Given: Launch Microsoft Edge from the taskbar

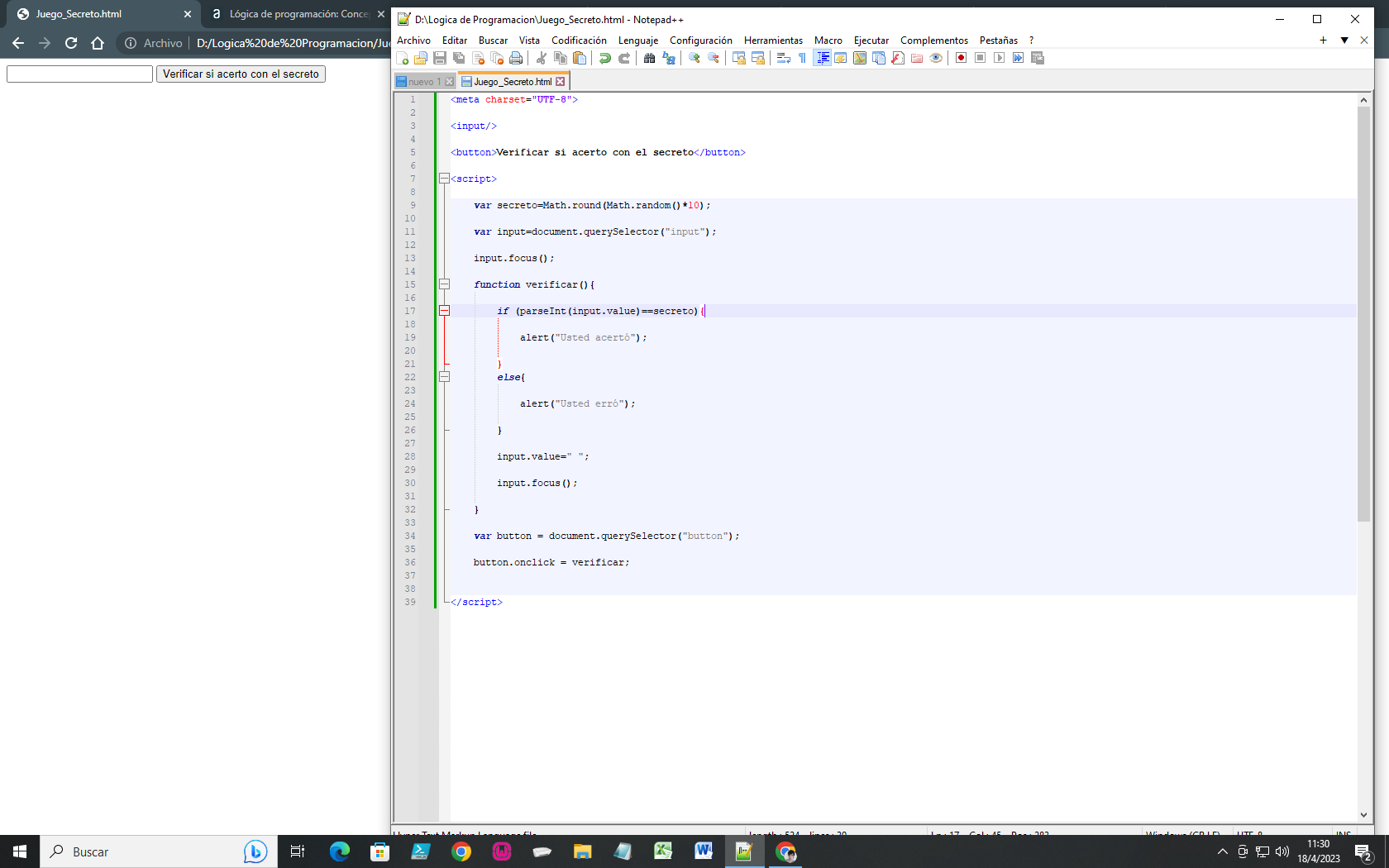Looking at the screenshot, I should (339, 851).
